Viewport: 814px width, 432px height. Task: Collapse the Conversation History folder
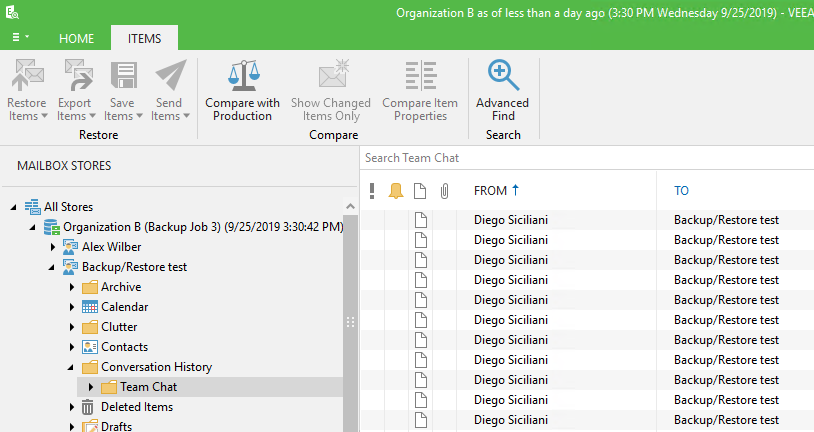71,368
